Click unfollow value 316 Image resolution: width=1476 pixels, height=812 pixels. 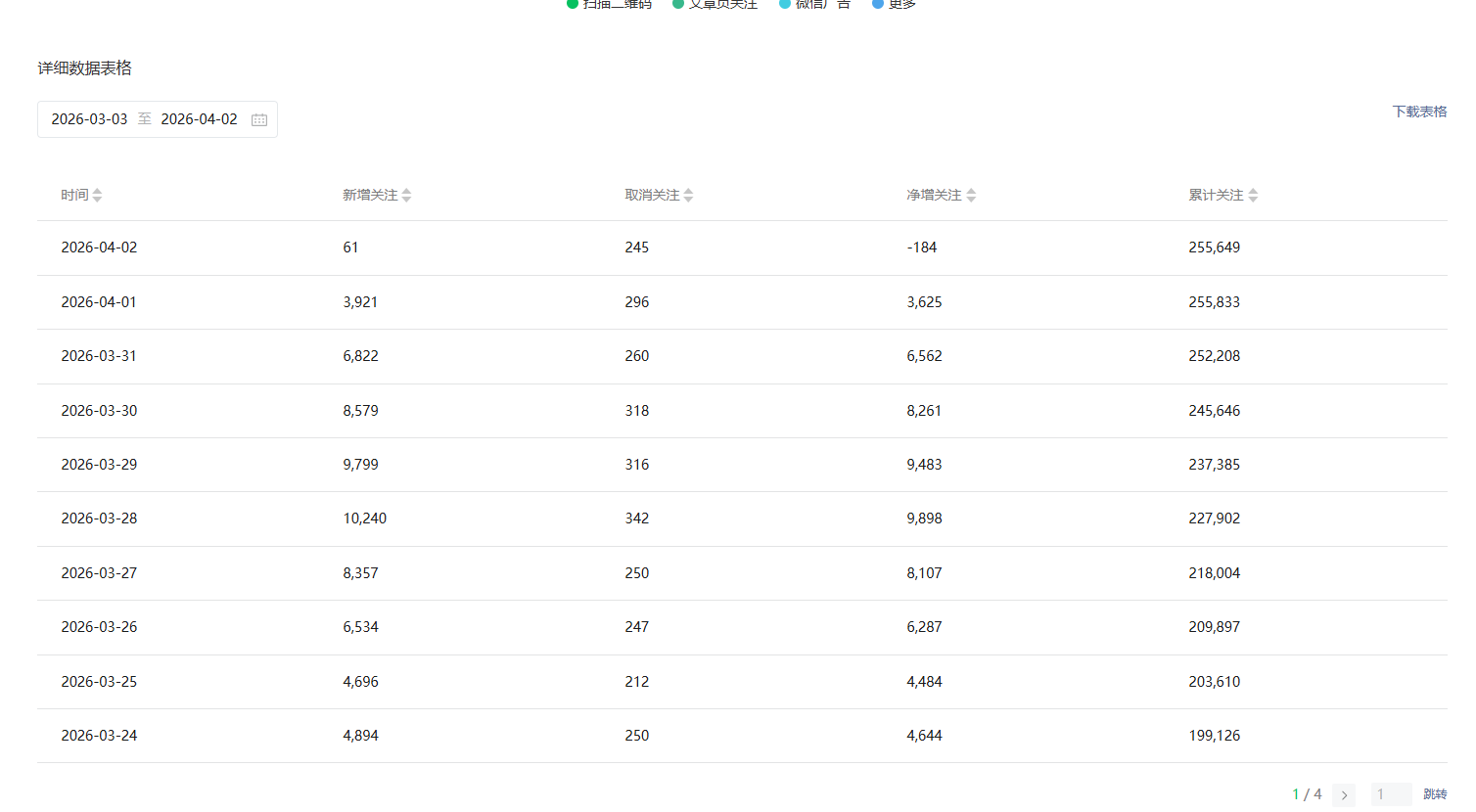point(636,465)
